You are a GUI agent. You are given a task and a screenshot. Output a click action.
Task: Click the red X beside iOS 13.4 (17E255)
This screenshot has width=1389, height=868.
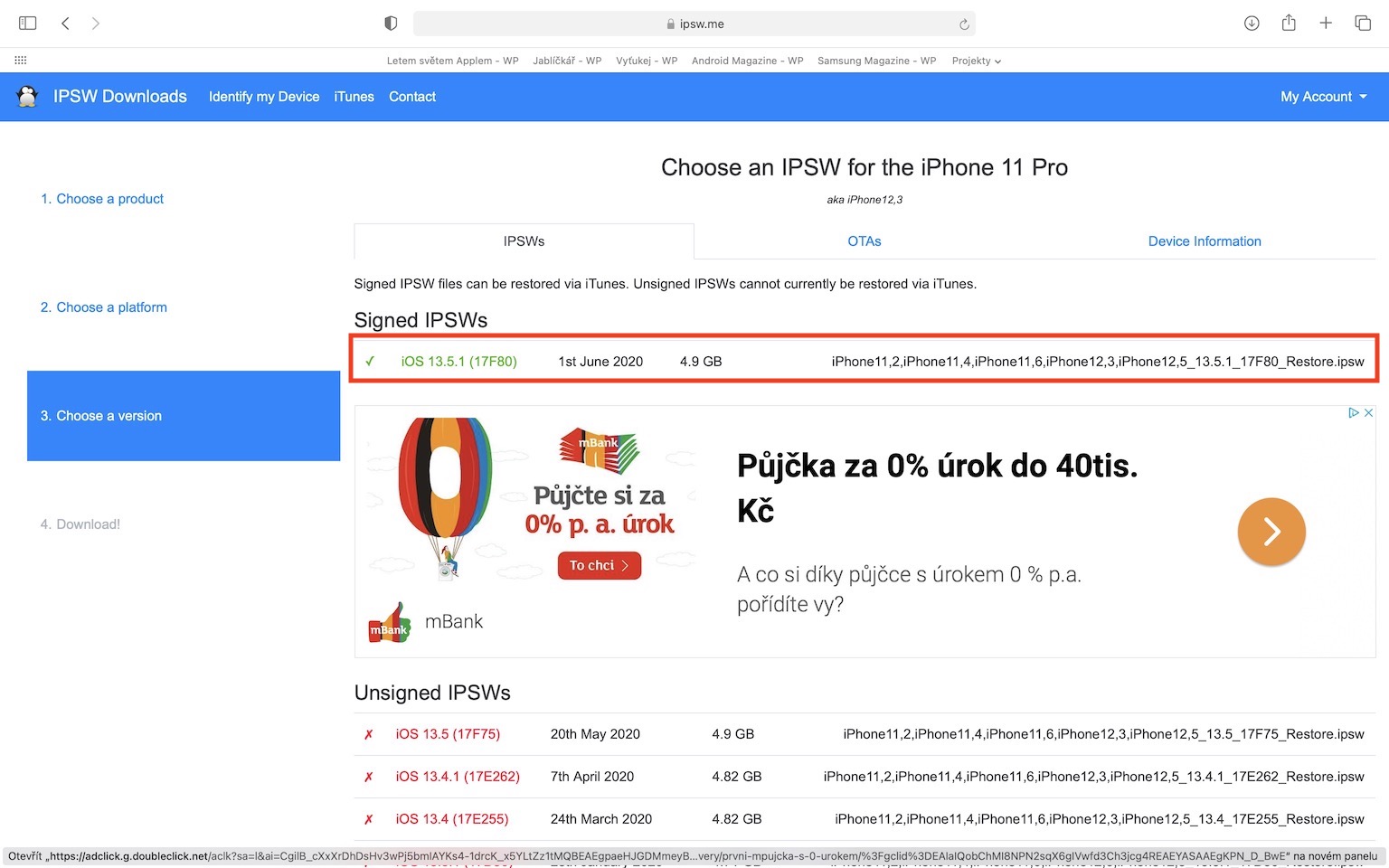coord(369,819)
